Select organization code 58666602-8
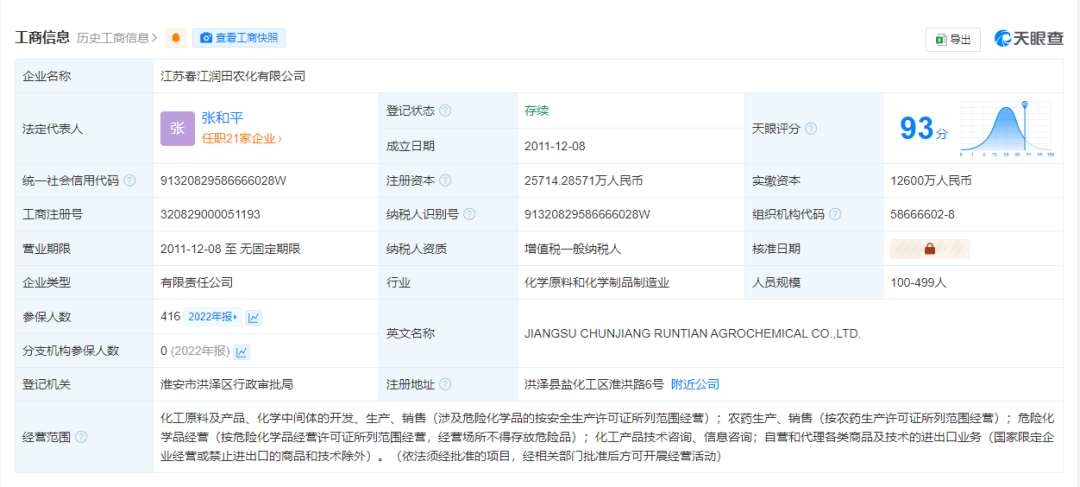The image size is (1080, 487). [x=922, y=214]
